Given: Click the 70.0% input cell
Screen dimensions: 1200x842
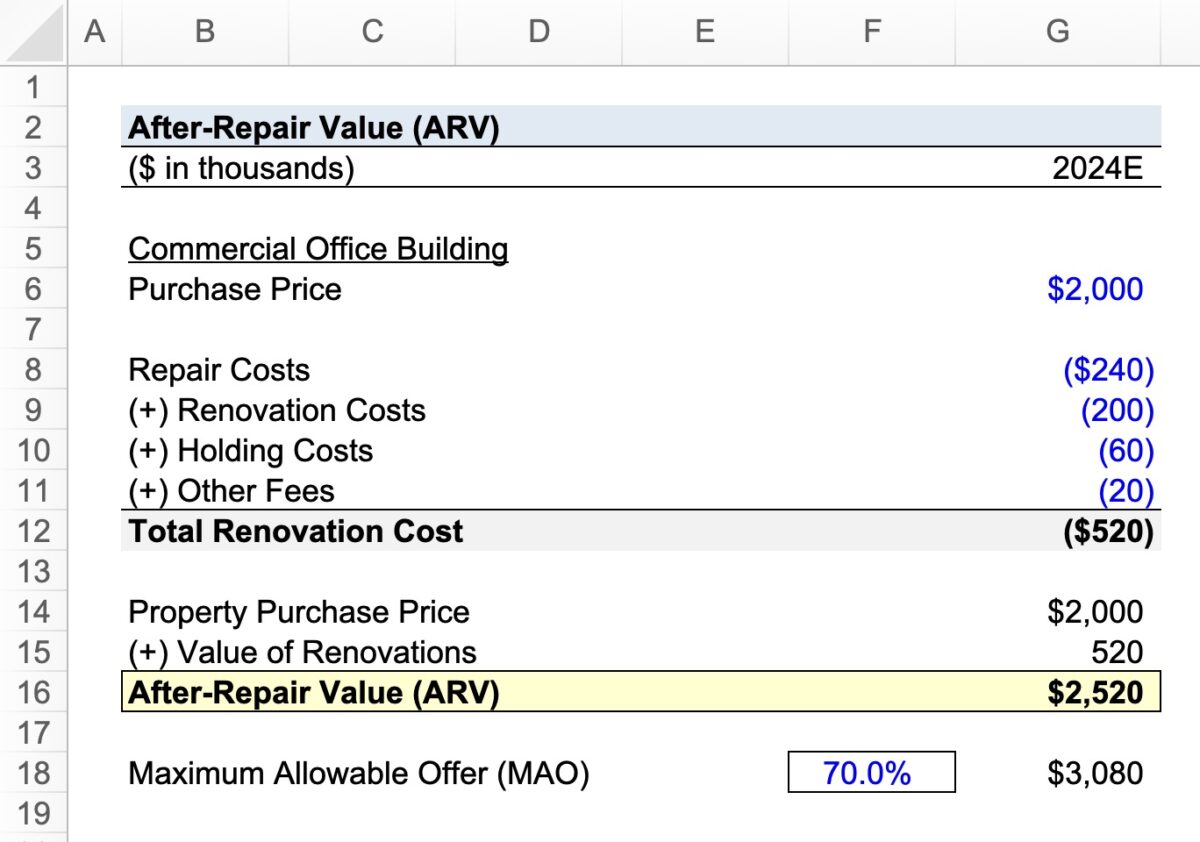Looking at the screenshot, I should pos(871,772).
